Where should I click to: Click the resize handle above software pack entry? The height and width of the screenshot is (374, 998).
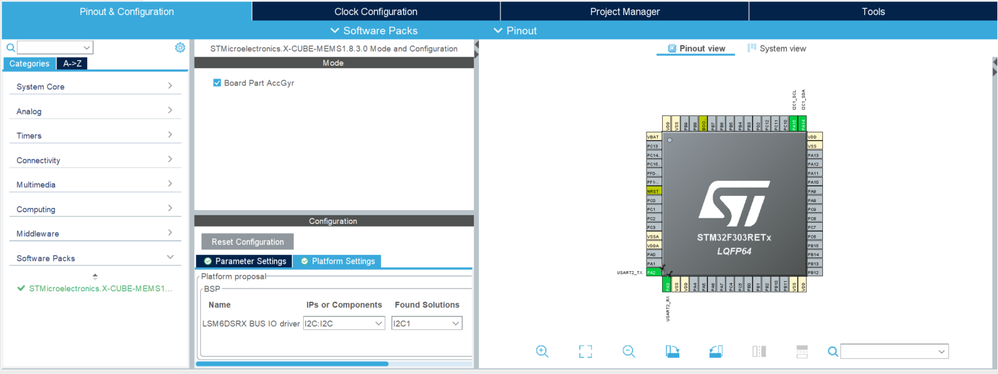click(95, 277)
